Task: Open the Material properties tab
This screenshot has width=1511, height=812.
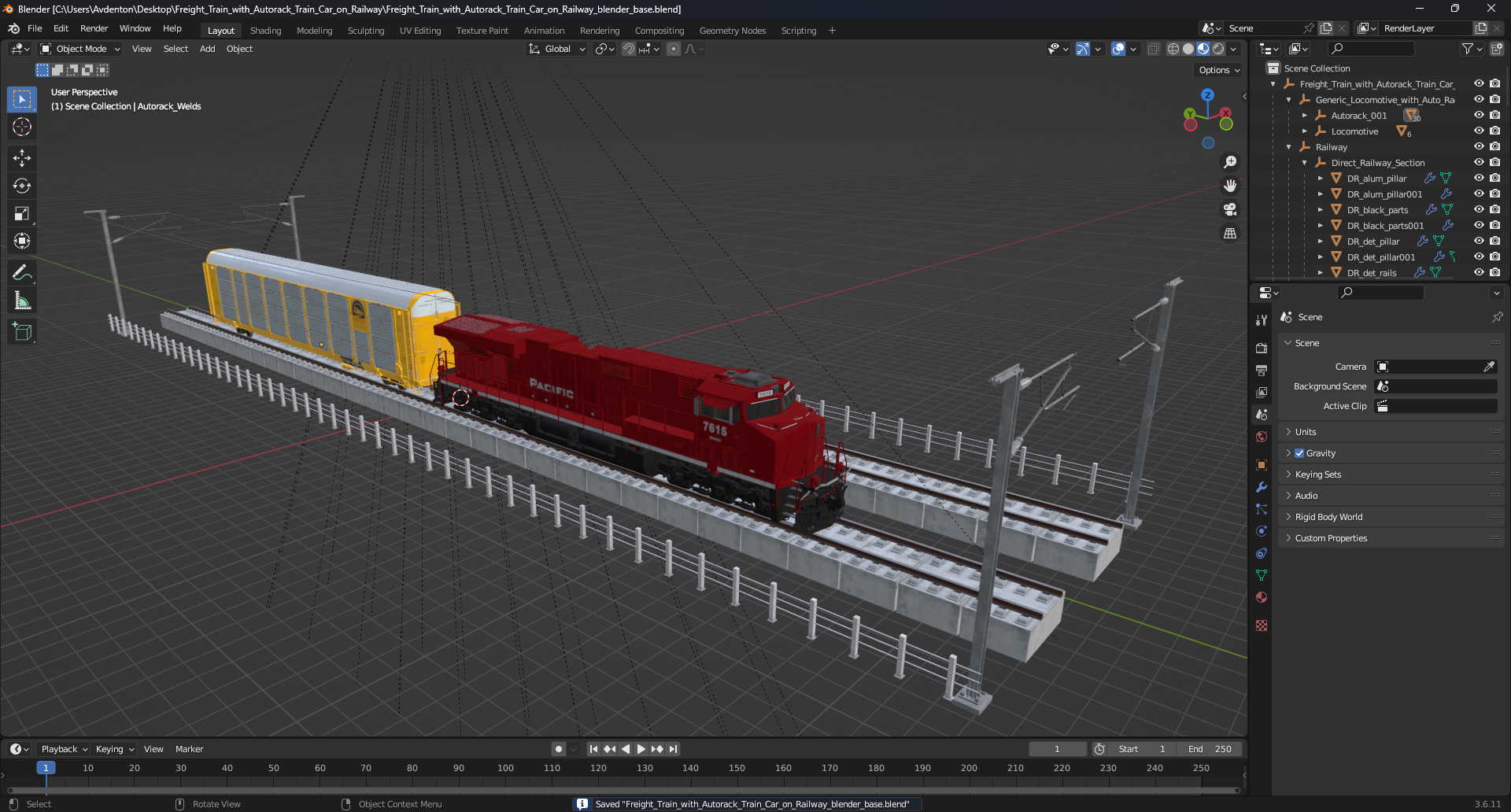Action: pyautogui.click(x=1262, y=597)
